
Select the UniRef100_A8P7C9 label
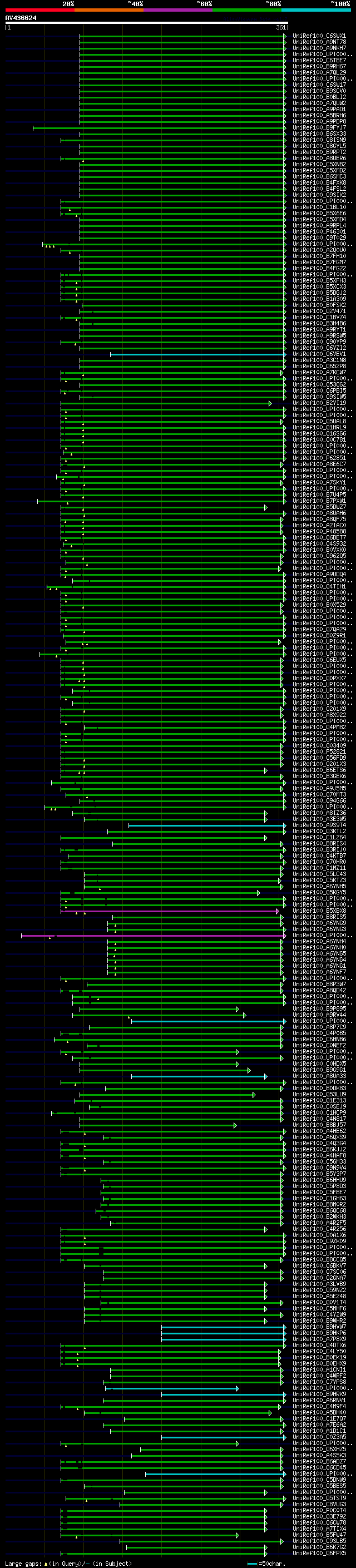[319, 1027]
